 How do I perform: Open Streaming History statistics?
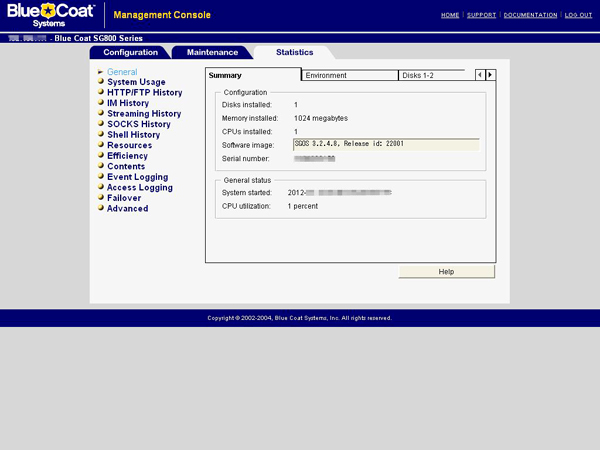[x=144, y=114]
